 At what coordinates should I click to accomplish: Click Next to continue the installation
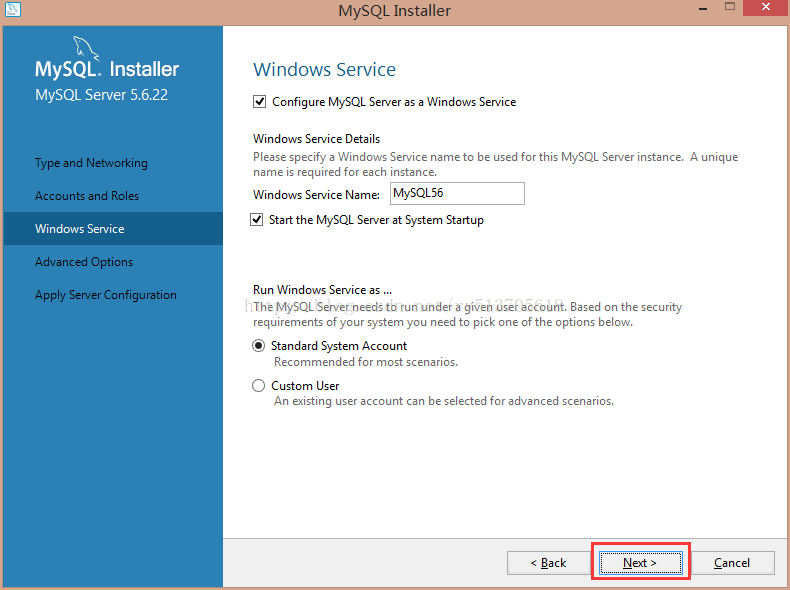640,563
